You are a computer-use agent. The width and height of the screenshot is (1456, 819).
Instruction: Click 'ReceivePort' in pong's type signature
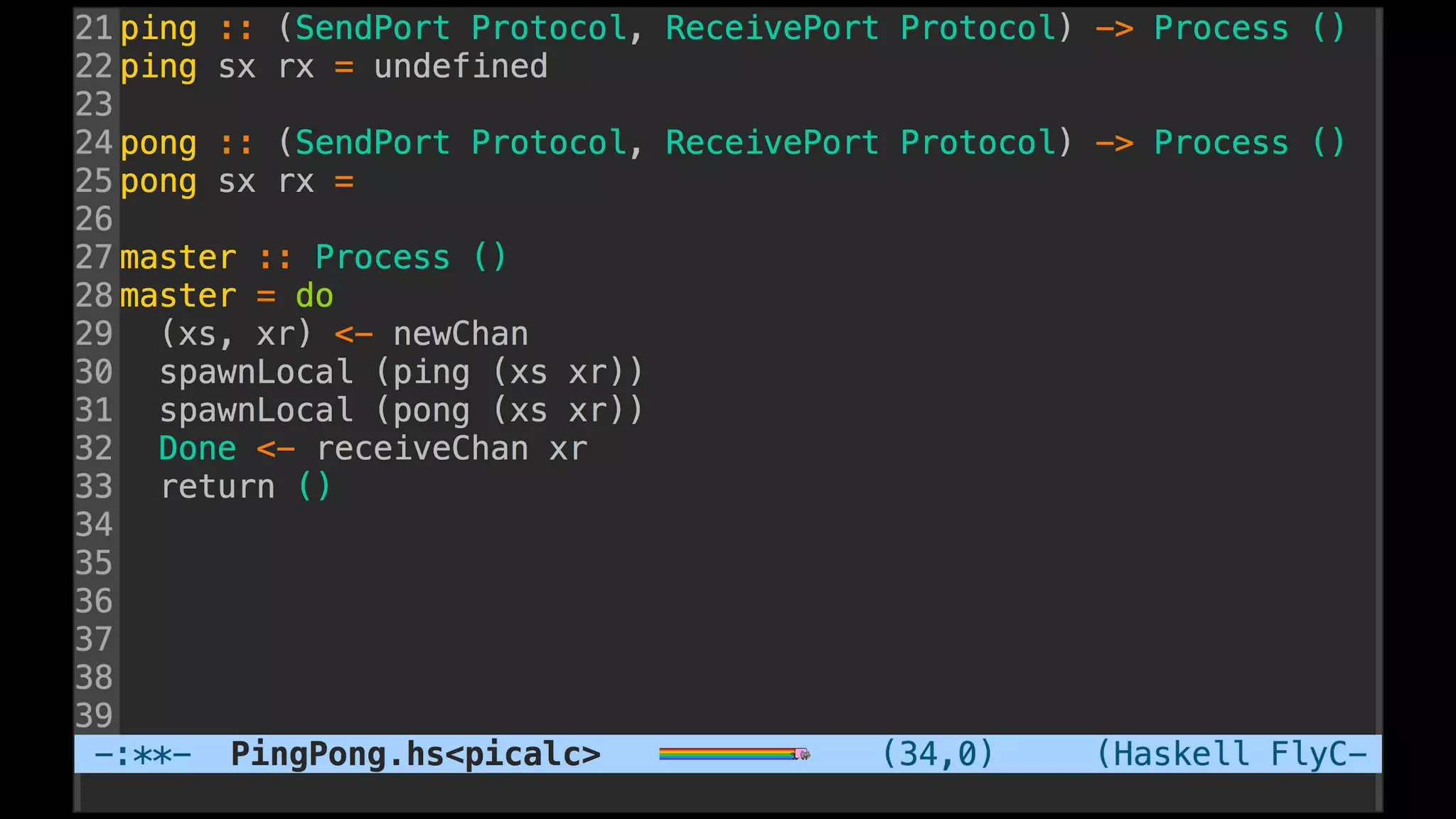(772, 143)
